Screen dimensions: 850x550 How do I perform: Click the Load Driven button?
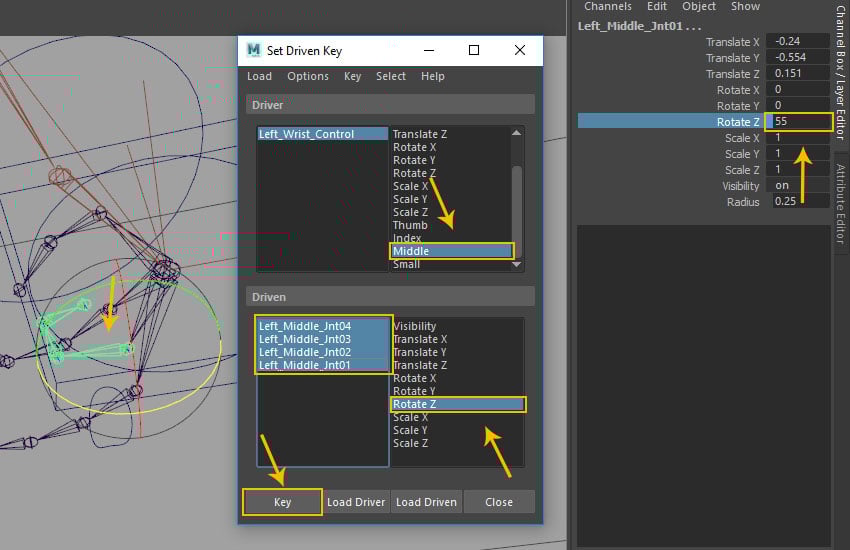(427, 502)
